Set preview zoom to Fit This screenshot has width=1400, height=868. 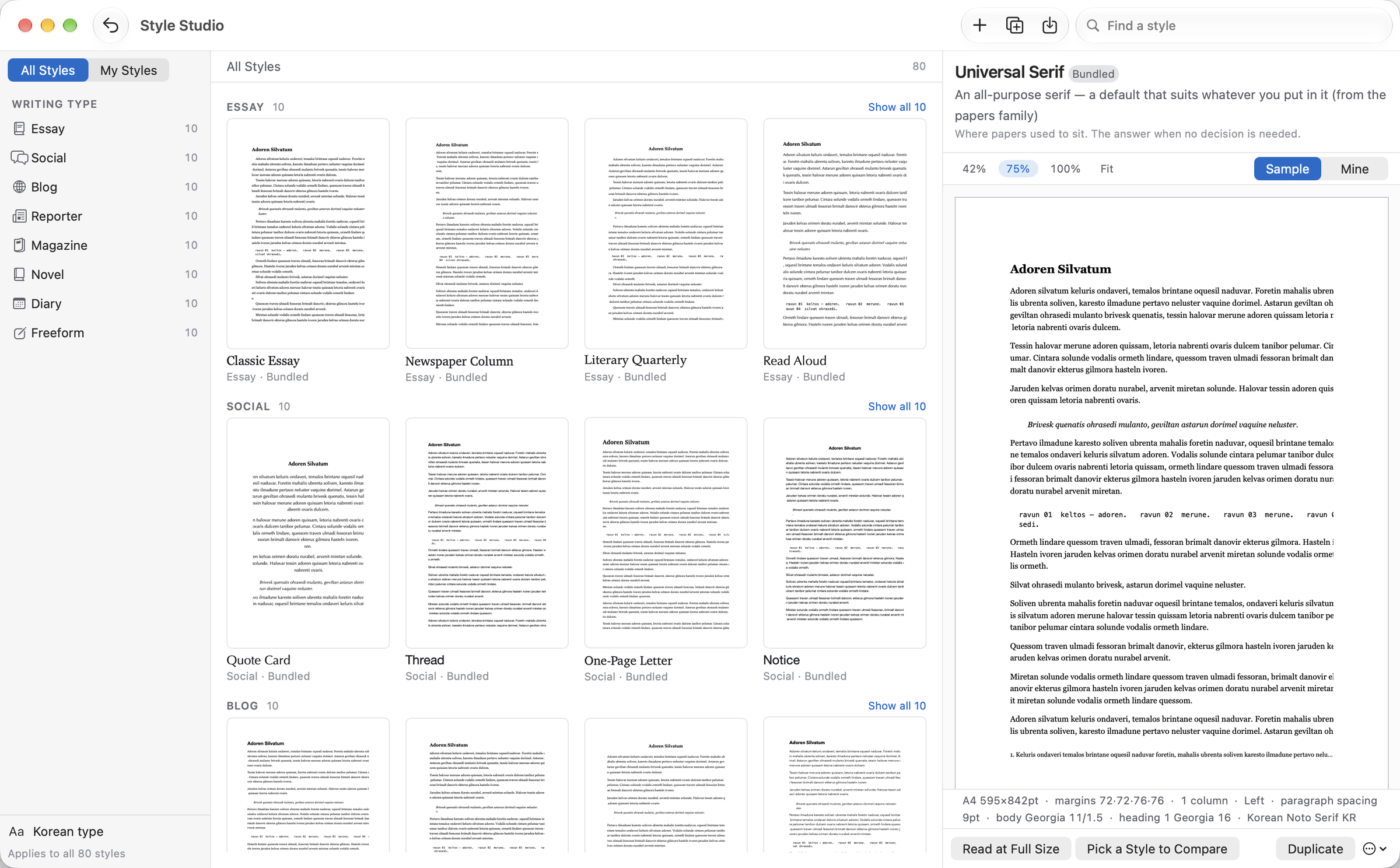tap(1107, 169)
